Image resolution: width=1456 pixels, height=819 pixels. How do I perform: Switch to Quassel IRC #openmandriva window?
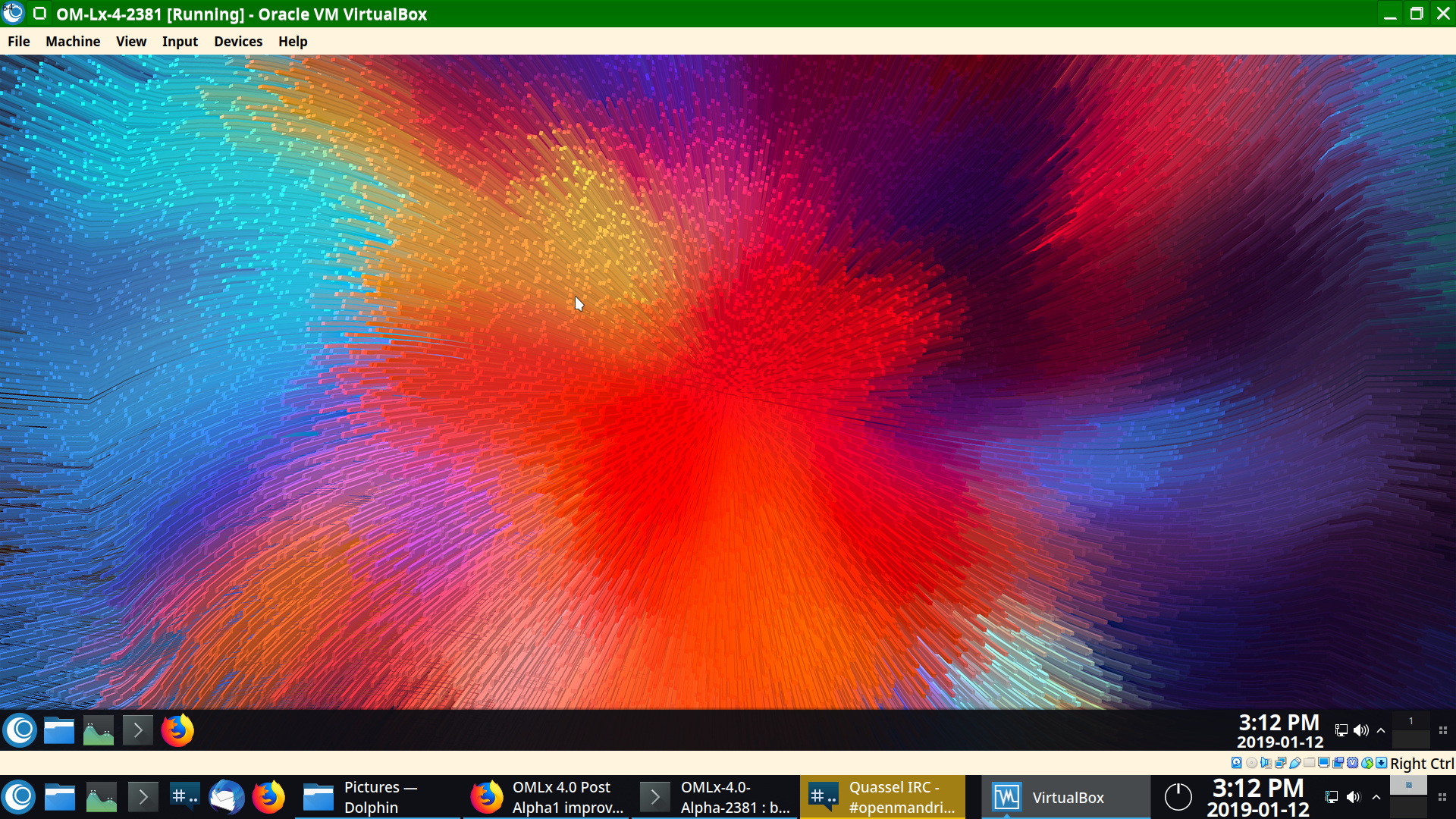point(883,797)
